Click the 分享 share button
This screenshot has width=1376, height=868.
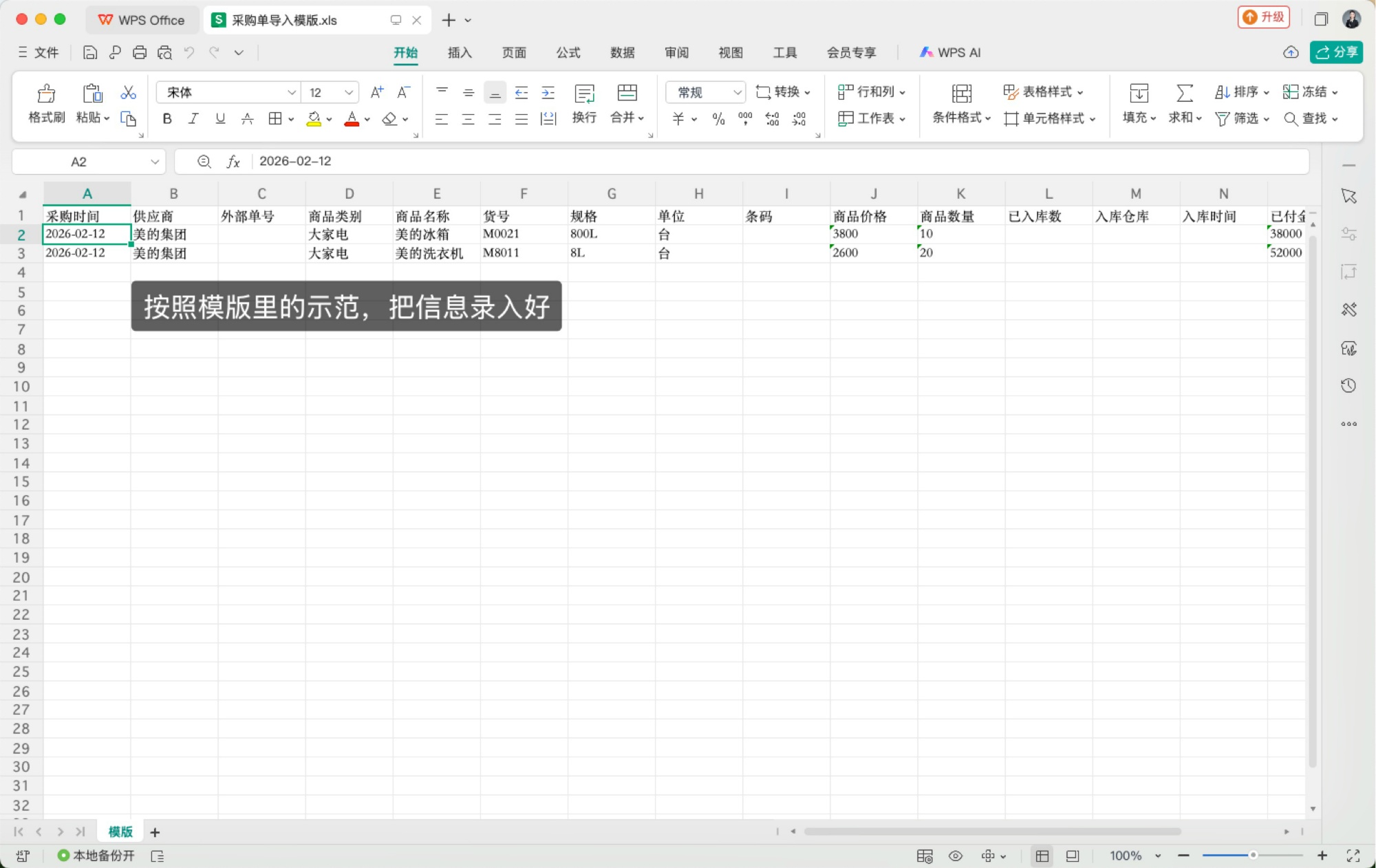tap(1337, 52)
